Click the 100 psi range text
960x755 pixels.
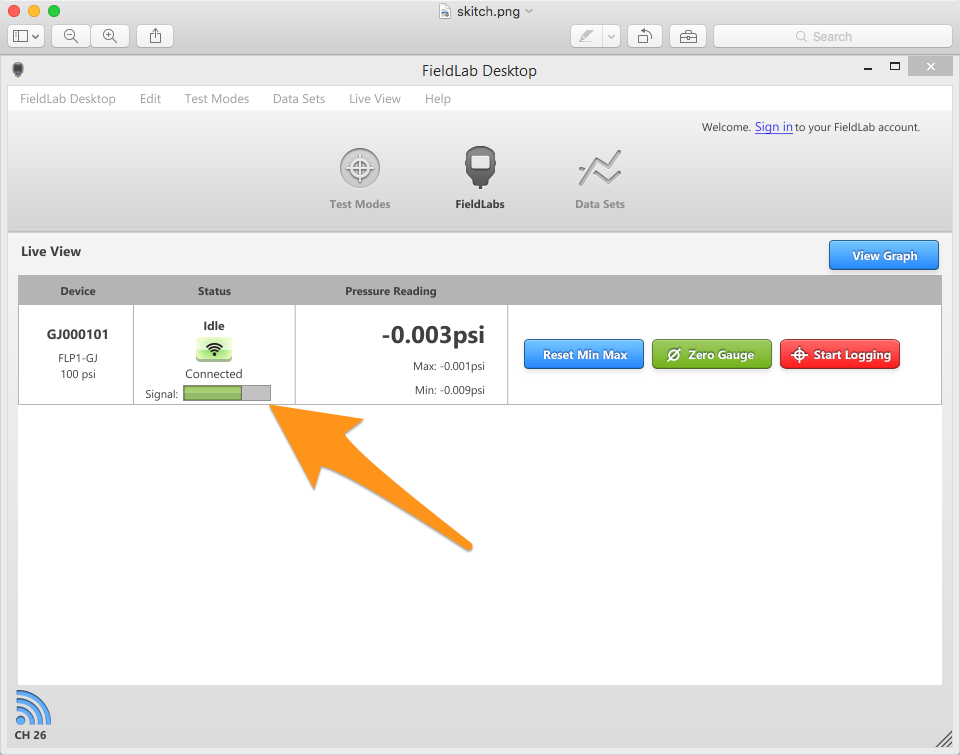click(78, 374)
